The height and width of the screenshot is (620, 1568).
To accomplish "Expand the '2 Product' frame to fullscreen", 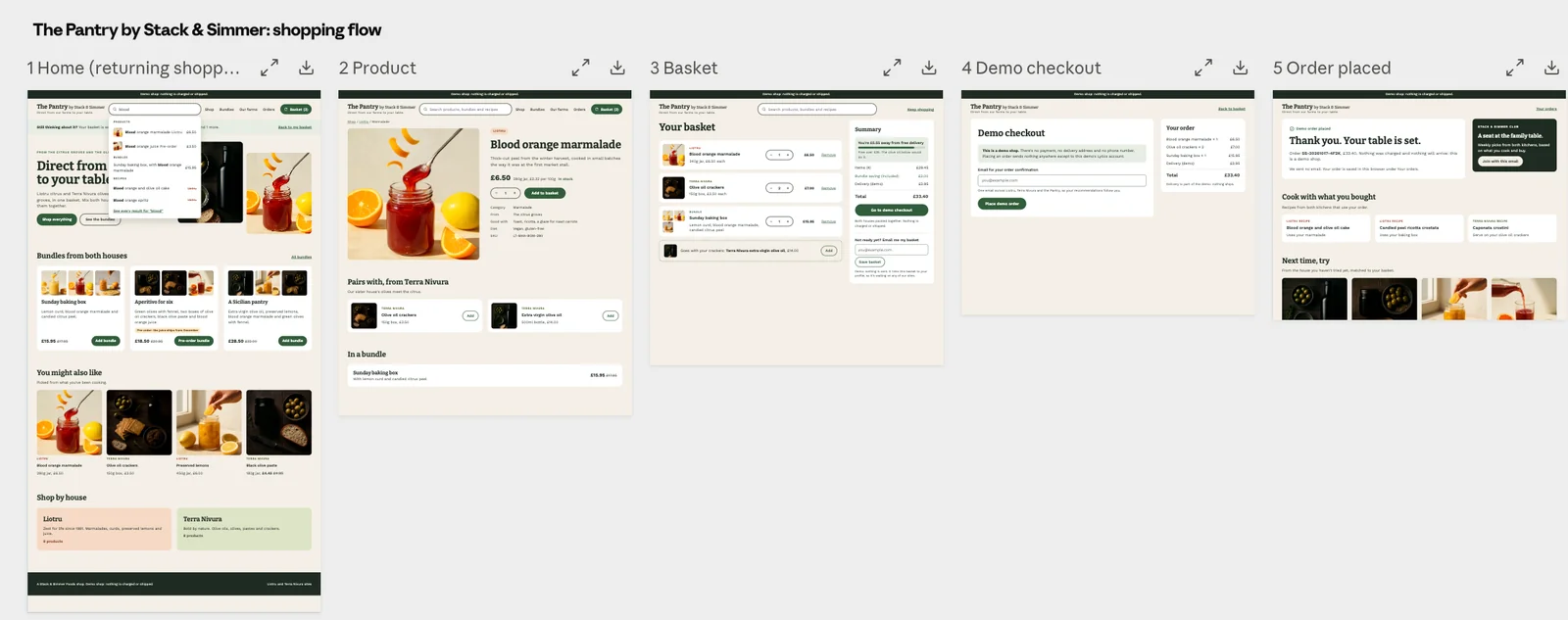I will [581, 68].
